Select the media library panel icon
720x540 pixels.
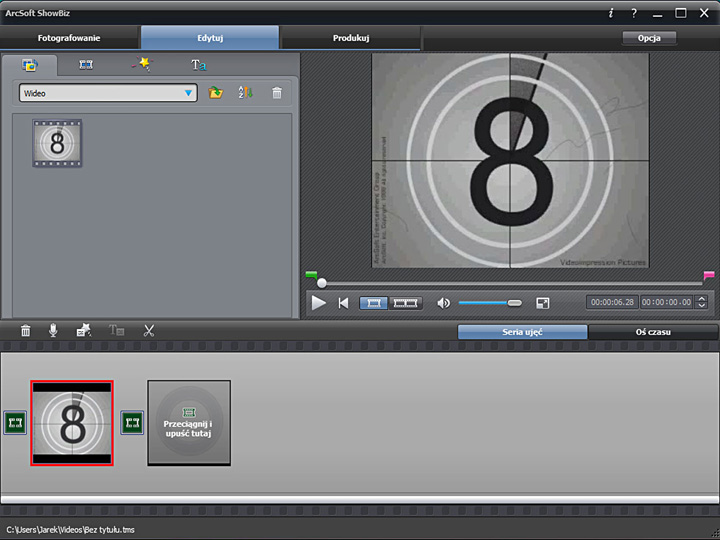(x=30, y=65)
